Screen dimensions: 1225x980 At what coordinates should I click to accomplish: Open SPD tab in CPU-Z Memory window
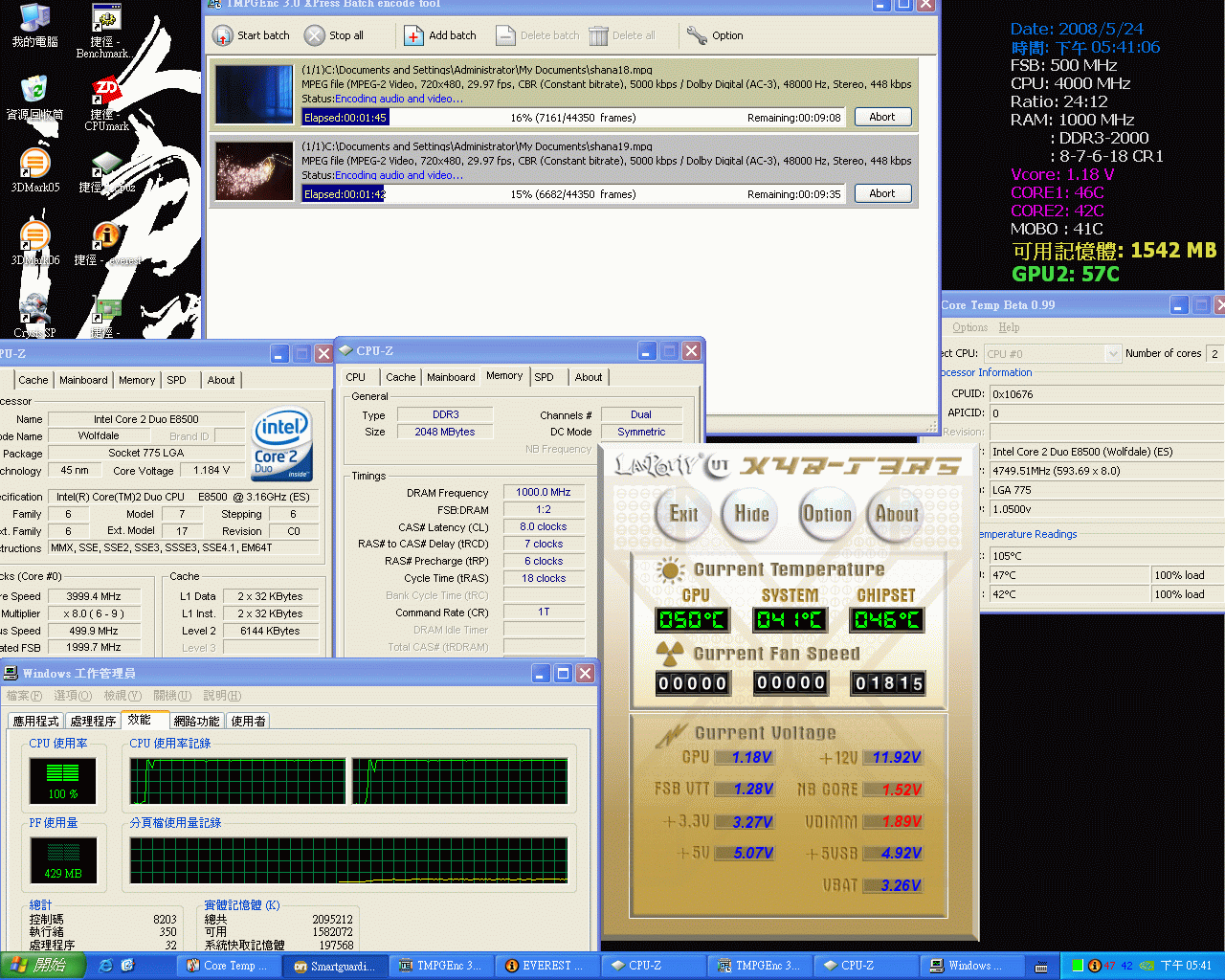point(544,377)
